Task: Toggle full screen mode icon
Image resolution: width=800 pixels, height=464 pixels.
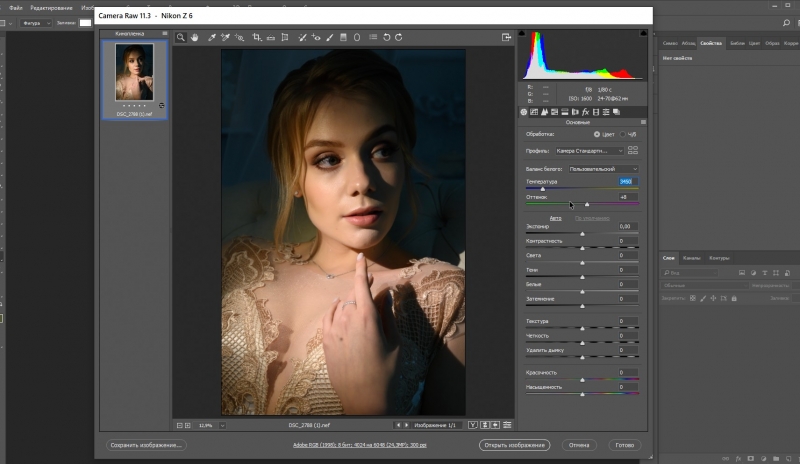Action: point(506,37)
